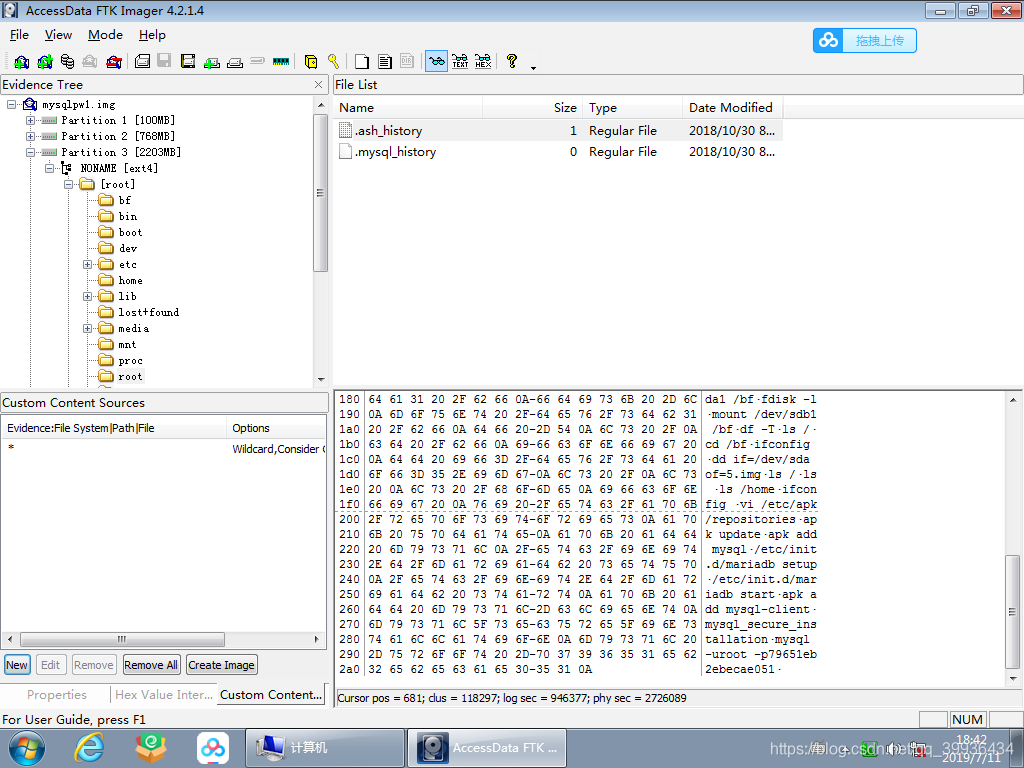
Task: Click the cloud drag-upload button
Action: (865, 40)
